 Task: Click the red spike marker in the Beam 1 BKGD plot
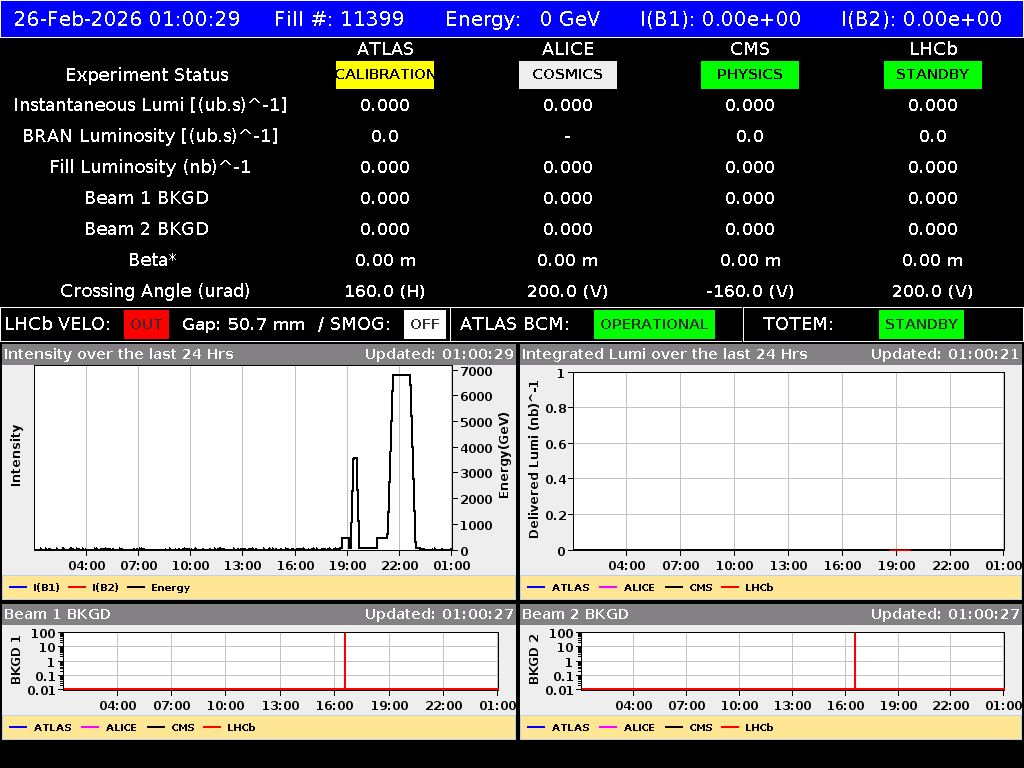(345, 662)
